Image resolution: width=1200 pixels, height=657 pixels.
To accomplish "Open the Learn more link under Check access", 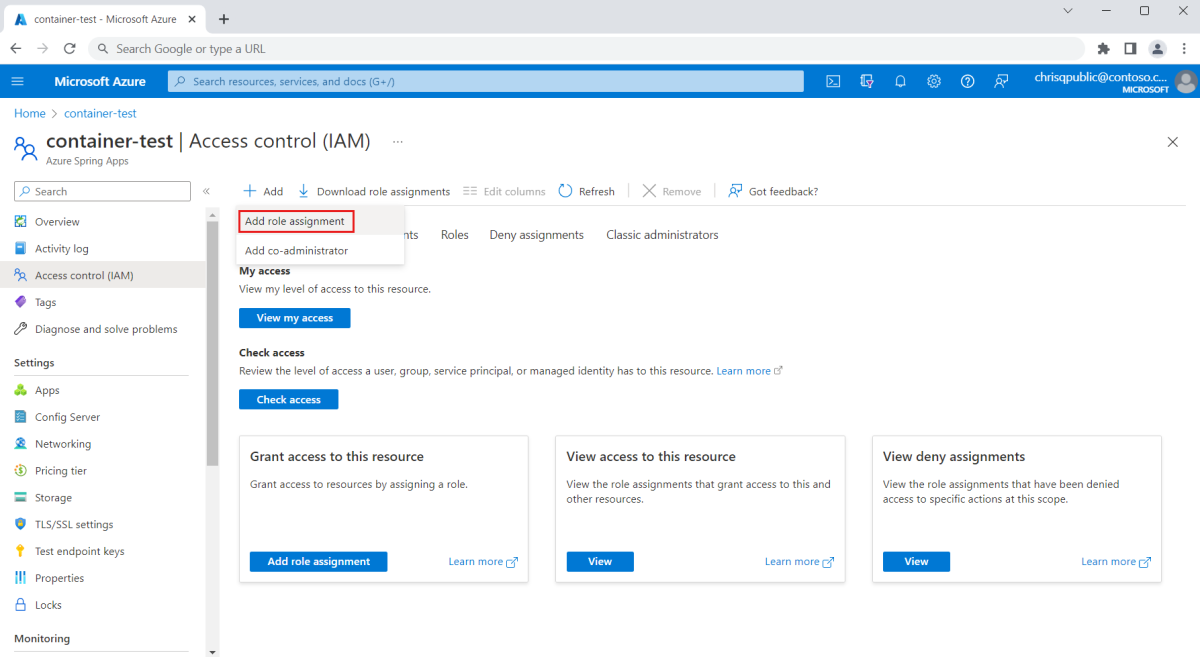I will click(743, 370).
